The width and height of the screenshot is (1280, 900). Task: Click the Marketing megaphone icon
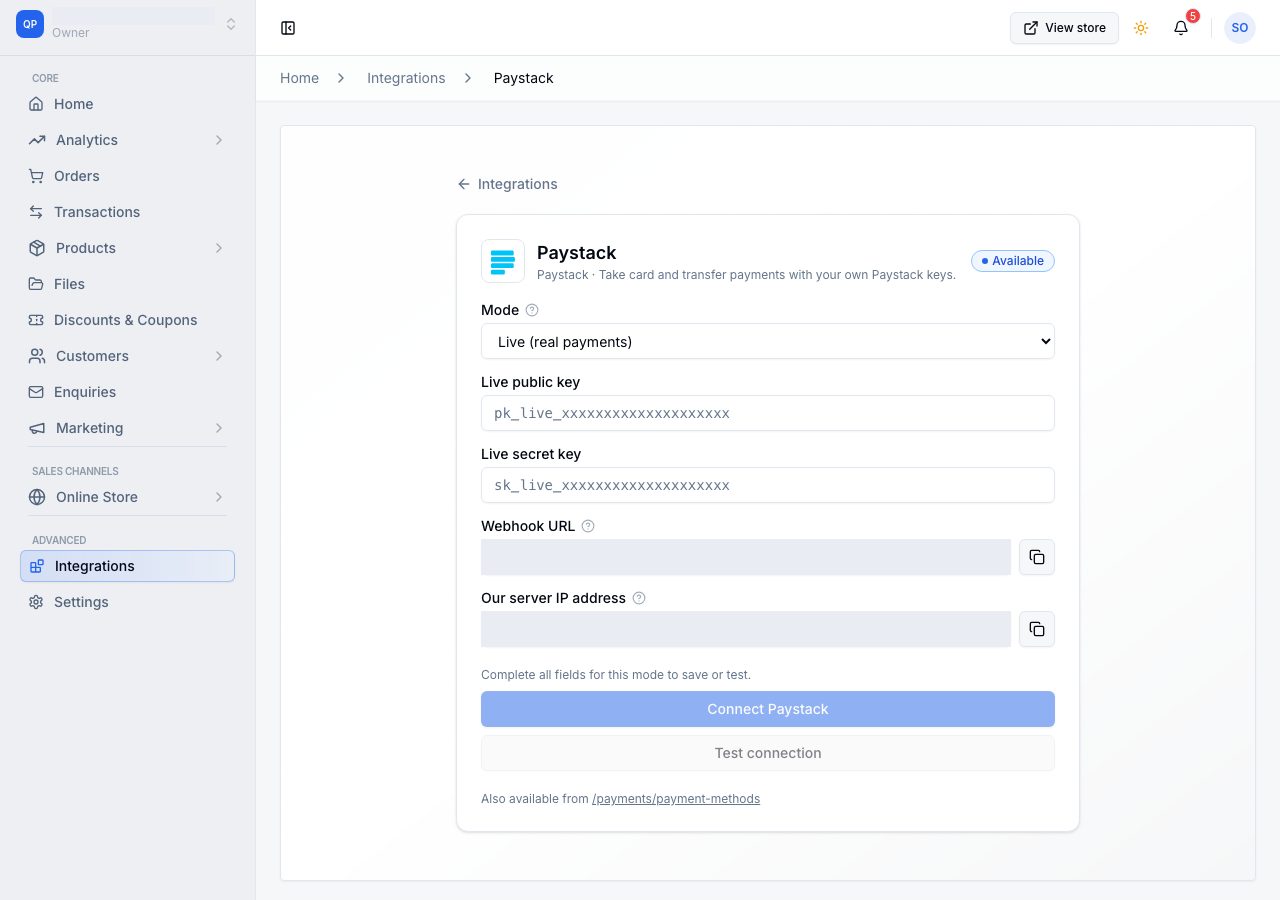tap(37, 428)
